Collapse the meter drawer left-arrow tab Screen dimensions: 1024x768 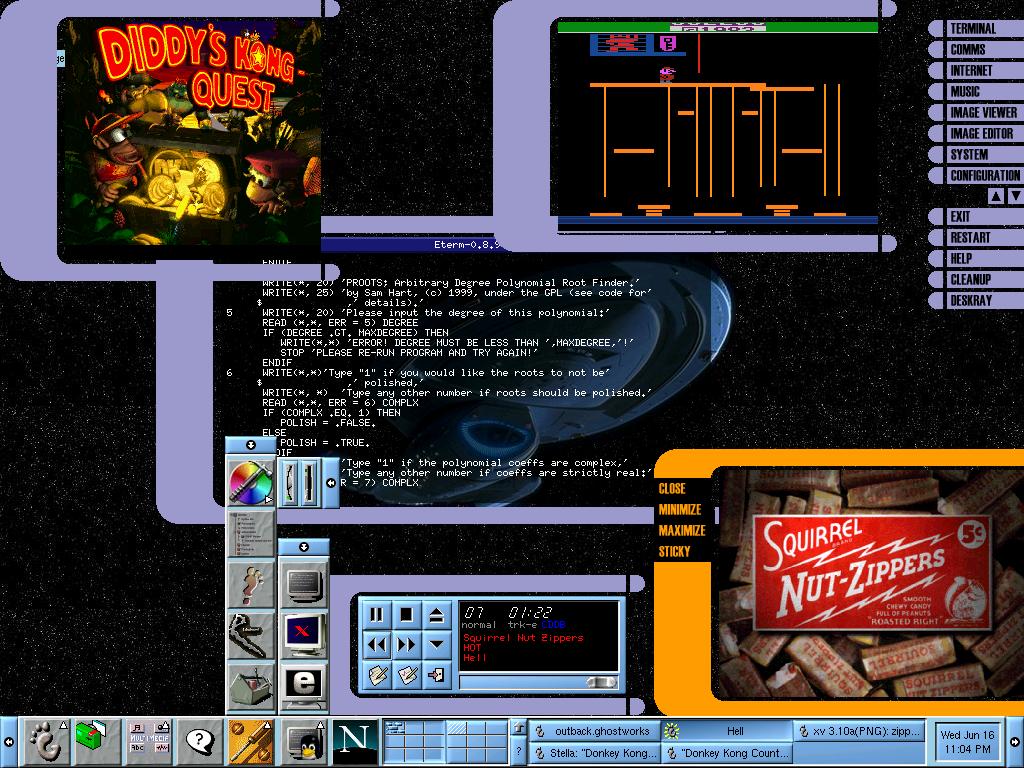coord(331,483)
